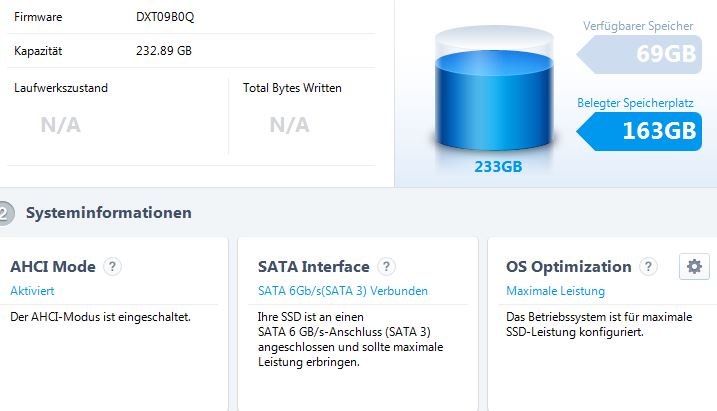Click the section number 2 badge
The image size is (717, 411).
pos(5,213)
